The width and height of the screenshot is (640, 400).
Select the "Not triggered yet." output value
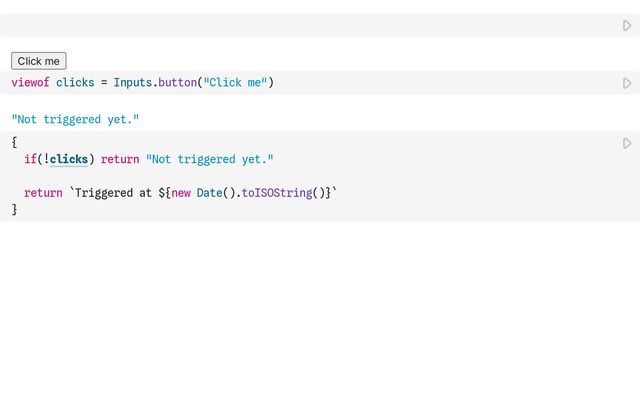(x=75, y=119)
